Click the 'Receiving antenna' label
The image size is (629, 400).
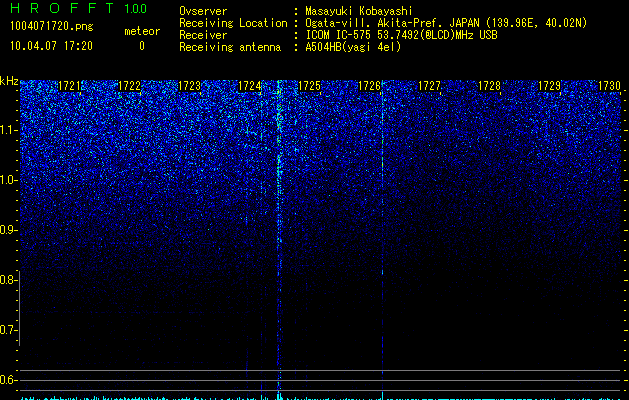click(230, 47)
